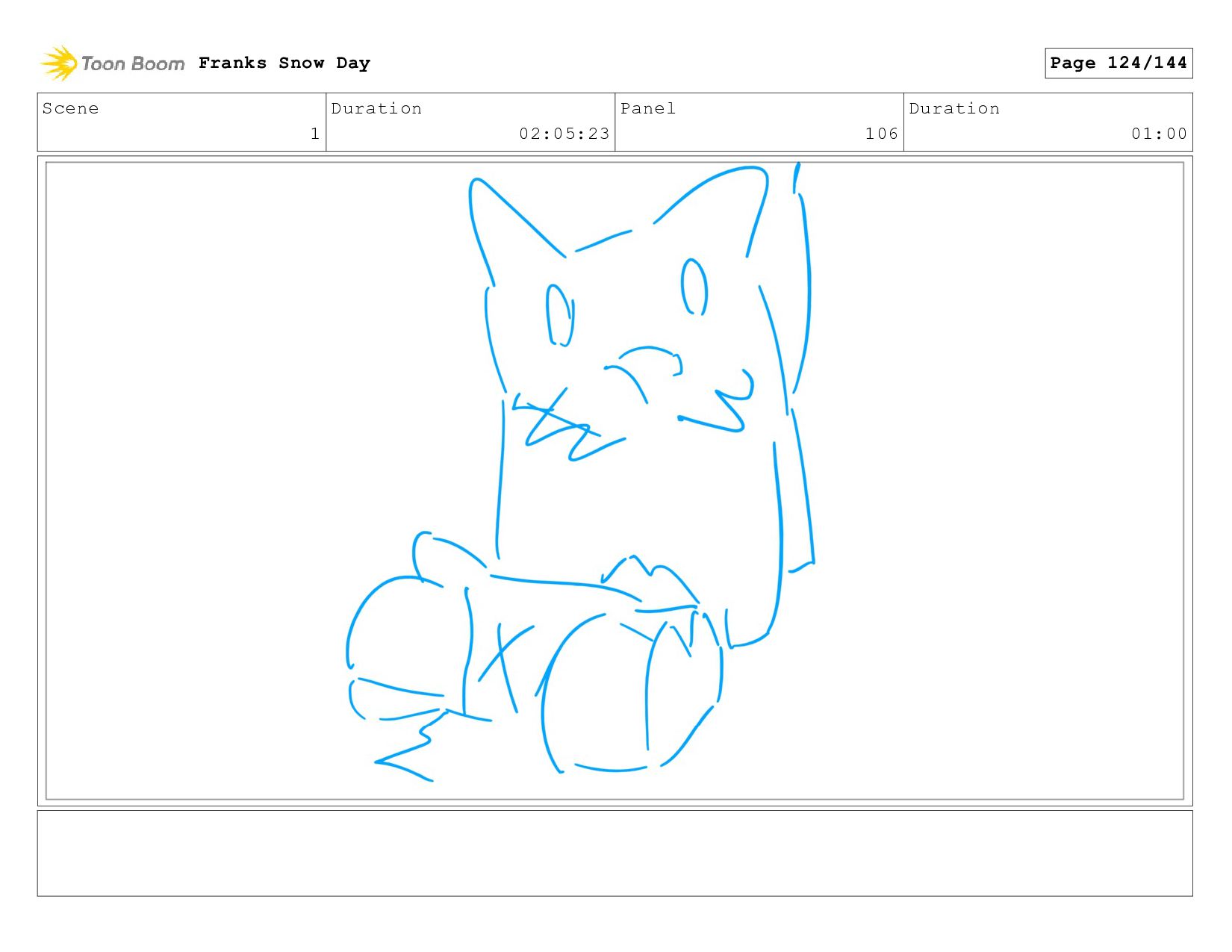Click the panel duration value '01:00'
The image size is (1232, 952).
pos(1159,134)
